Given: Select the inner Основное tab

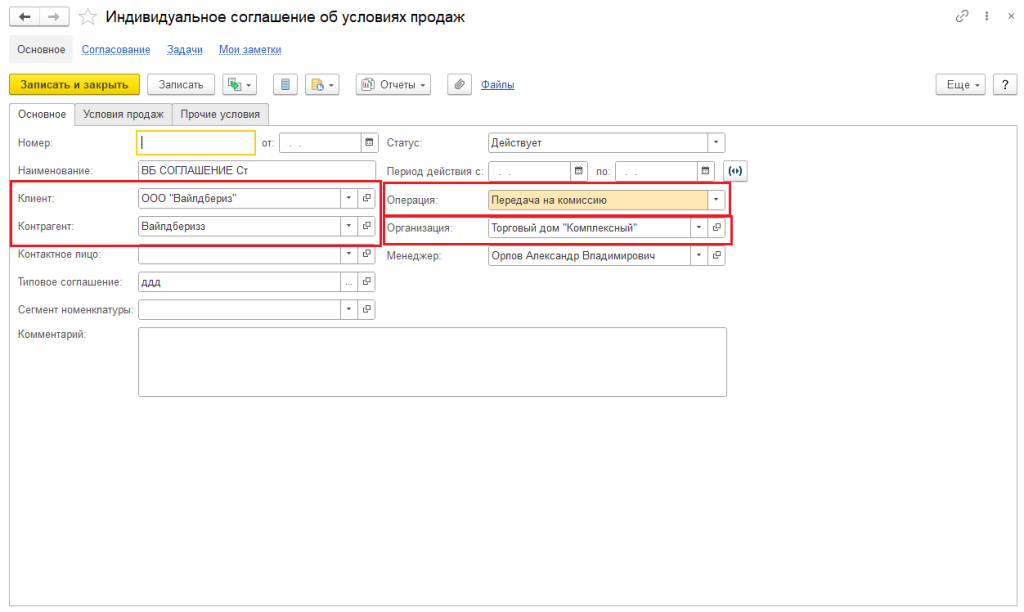Looking at the screenshot, I should point(42,114).
